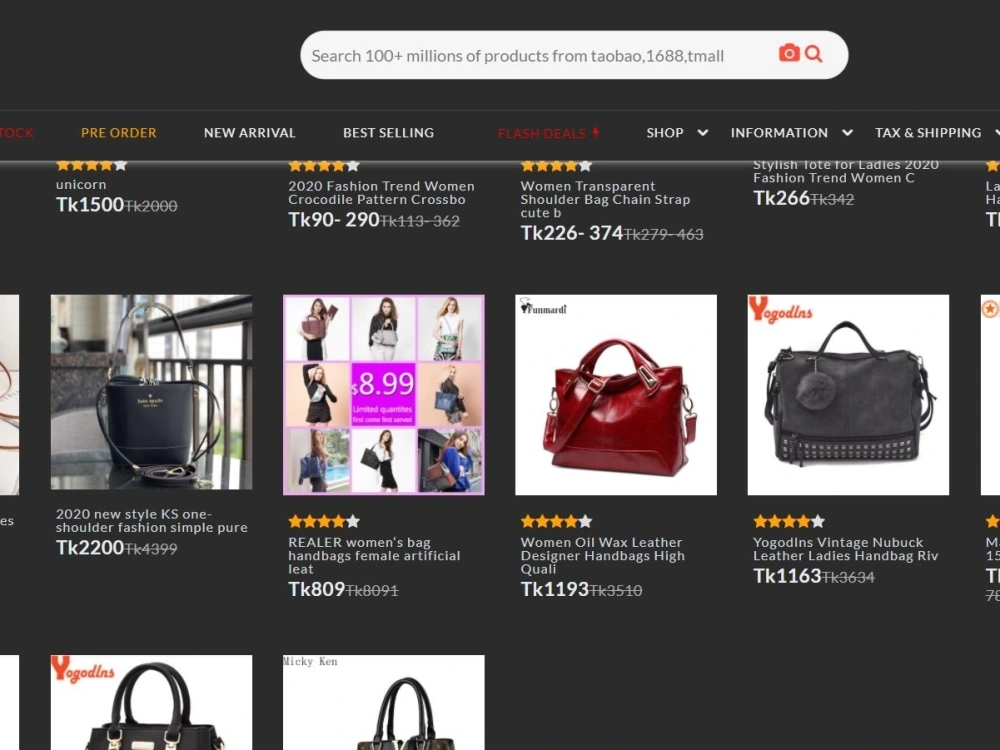Screen dimensions: 1000x750
Task: Click the Tk1500 price text
Action: [x=90, y=205]
